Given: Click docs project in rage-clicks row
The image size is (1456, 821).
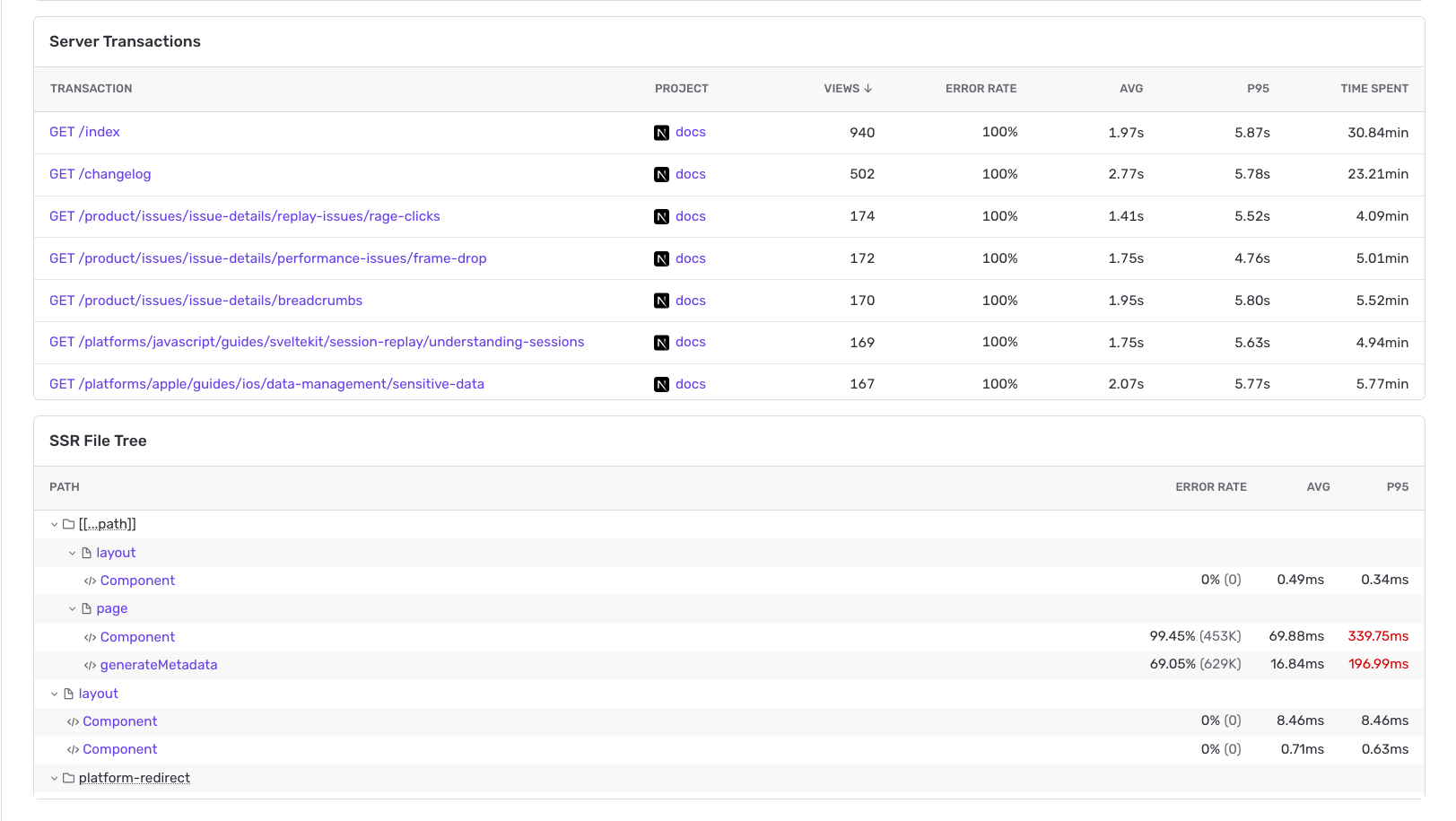Looking at the screenshot, I should (x=691, y=216).
